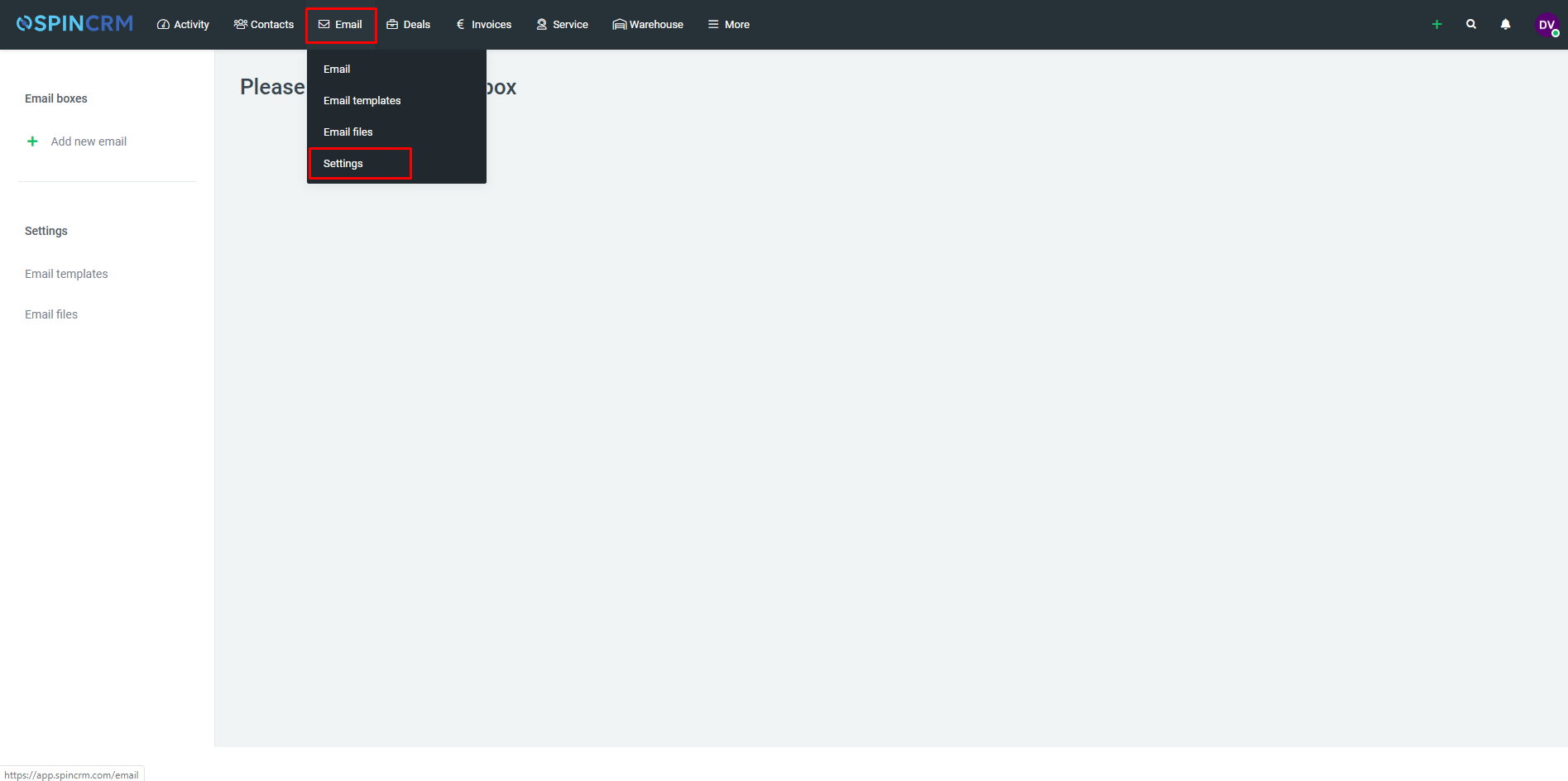Click the Contacts people icon

pos(241,25)
